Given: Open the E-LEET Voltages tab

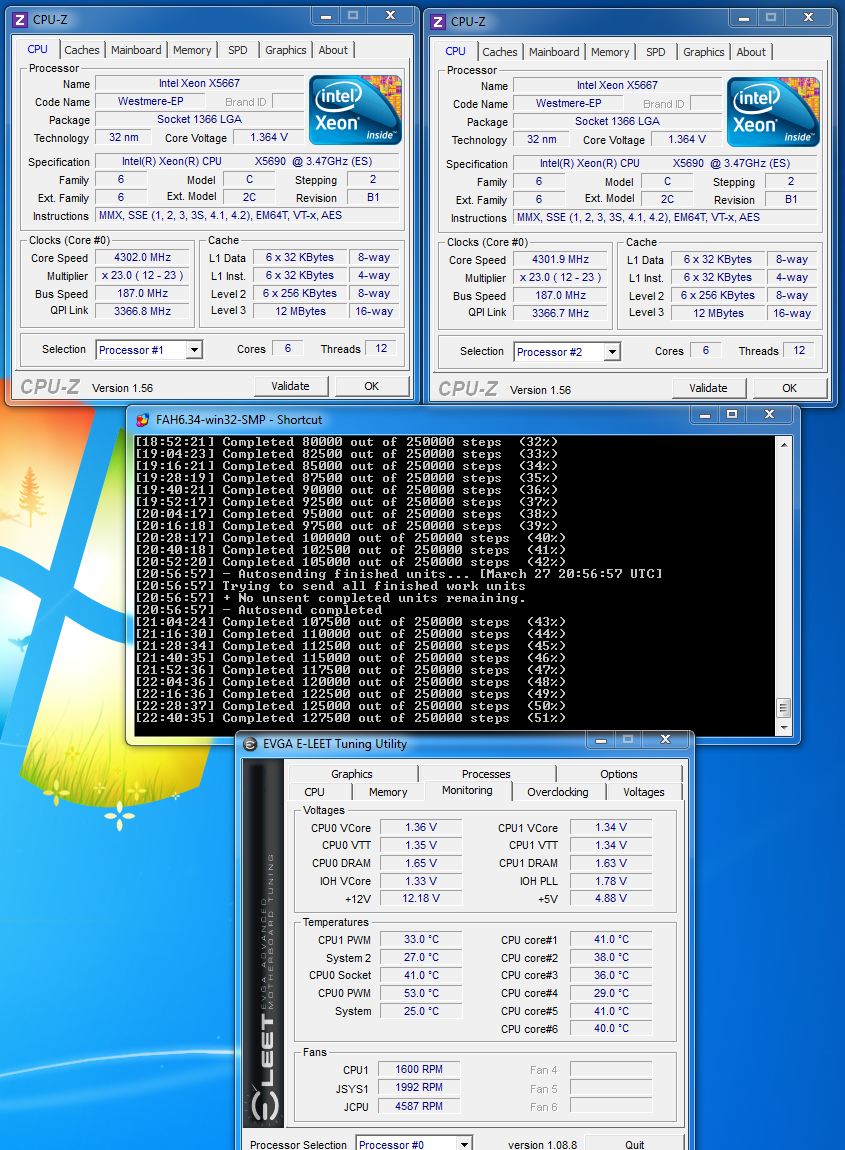Looking at the screenshot, I should coord(644,792).
